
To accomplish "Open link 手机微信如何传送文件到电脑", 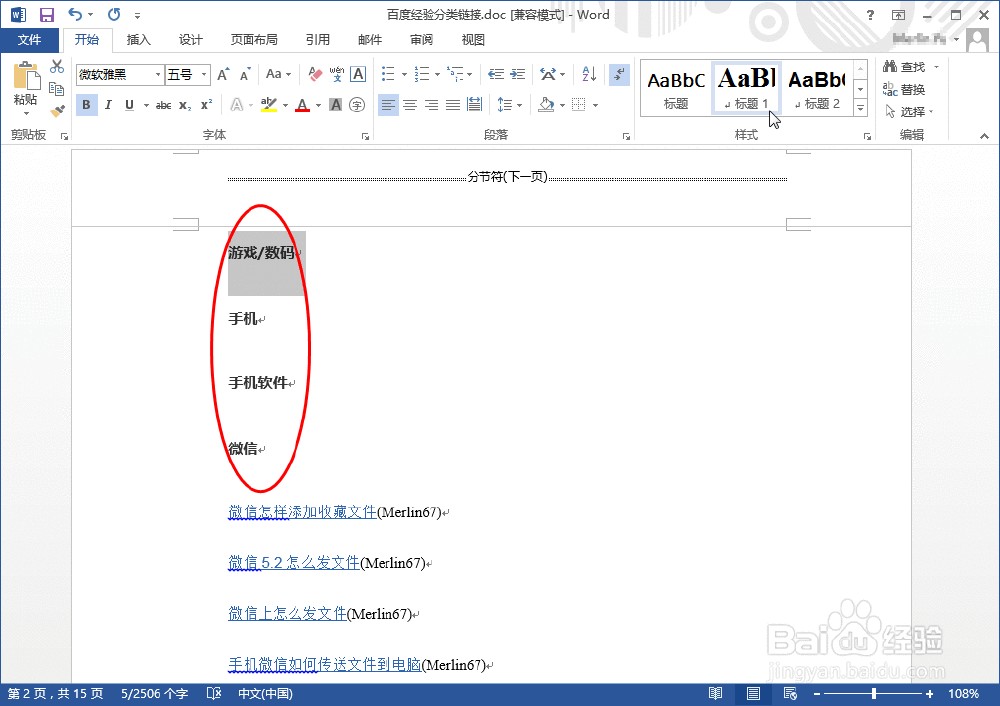I will 325,665.
